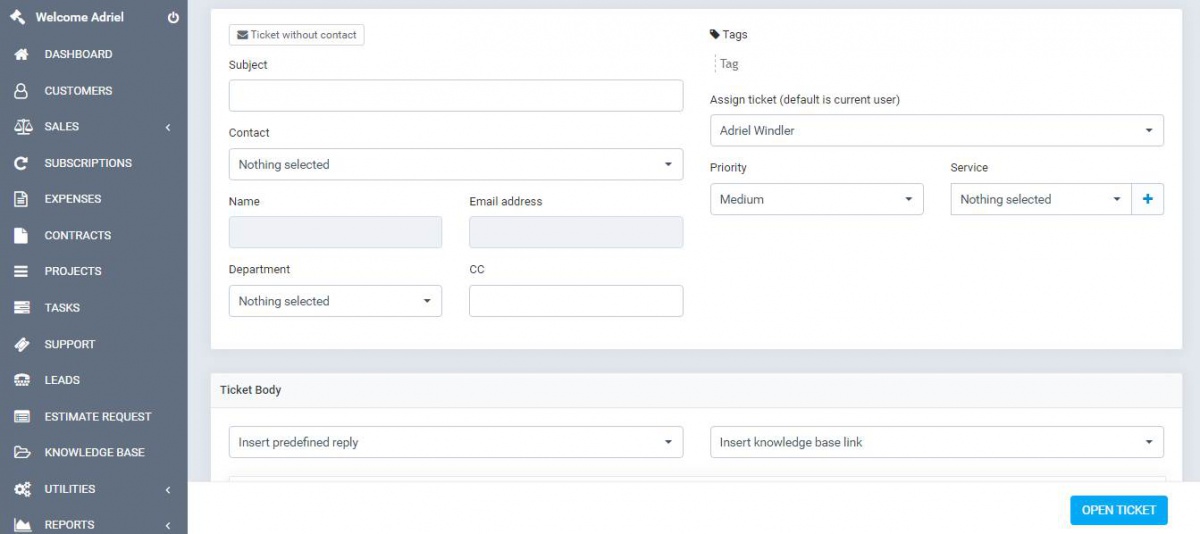Click the Leads phone icon
The width and height of the screenshot is (1200, 534).
tap(21, 380)
